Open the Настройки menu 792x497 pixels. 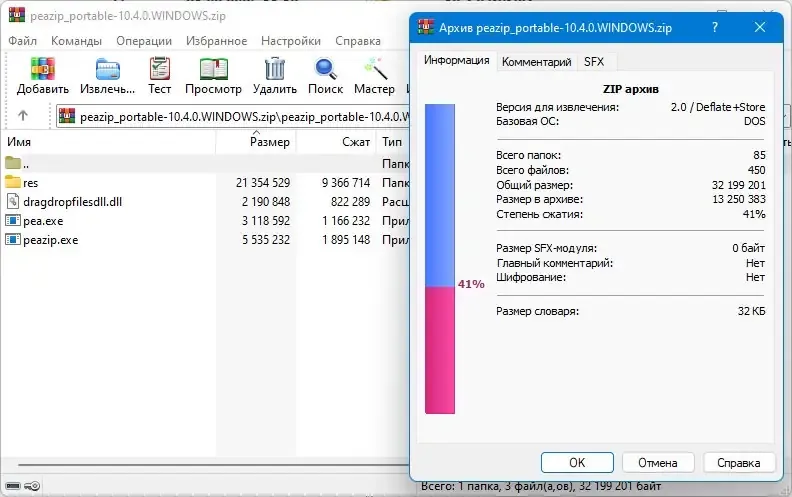tap(291, 41)
